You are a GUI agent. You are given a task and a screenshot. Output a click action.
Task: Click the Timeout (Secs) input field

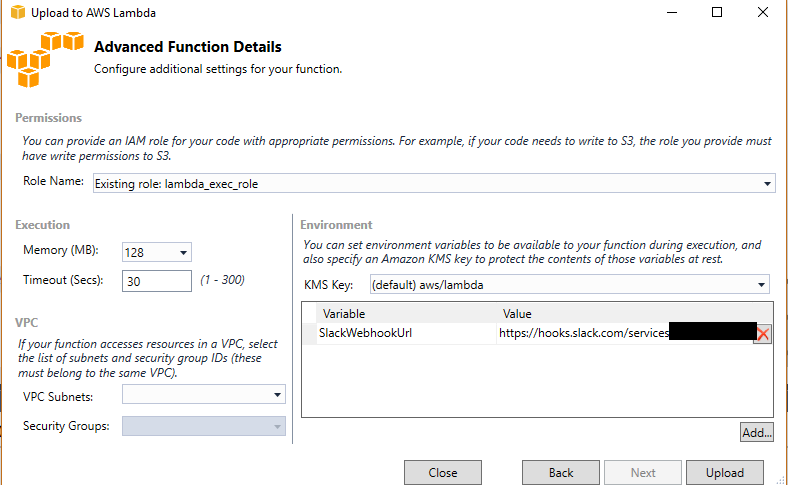point(157,281)
